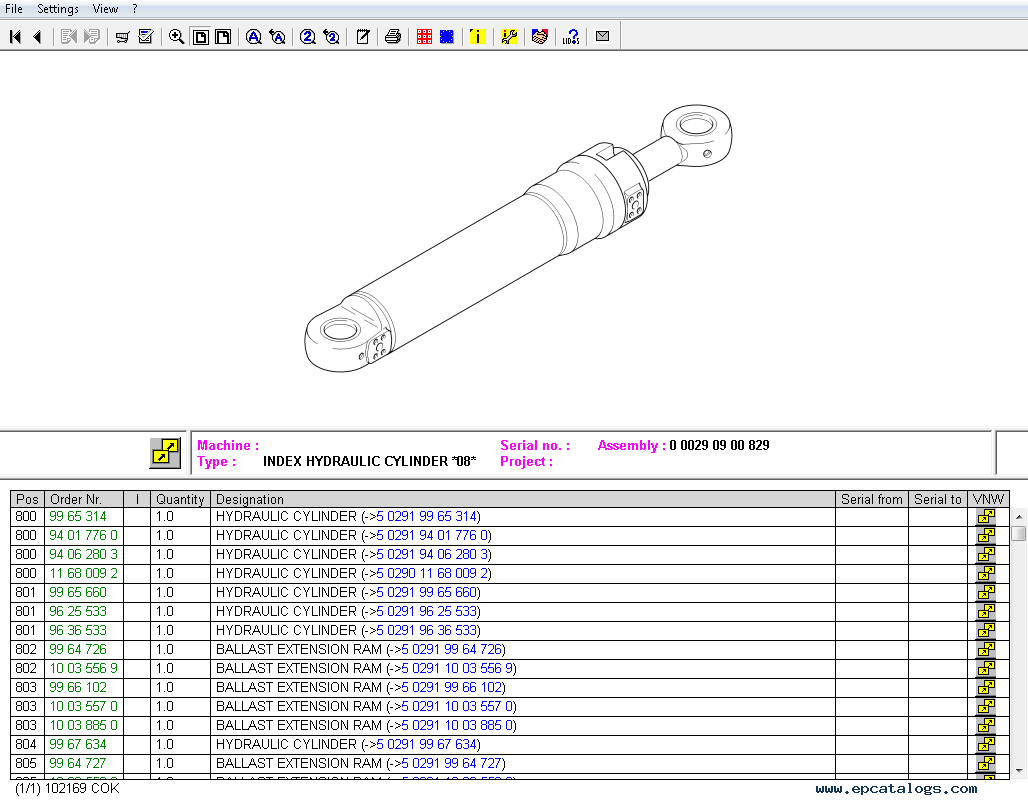Click the circled A with arrow icon

point(277,37)
